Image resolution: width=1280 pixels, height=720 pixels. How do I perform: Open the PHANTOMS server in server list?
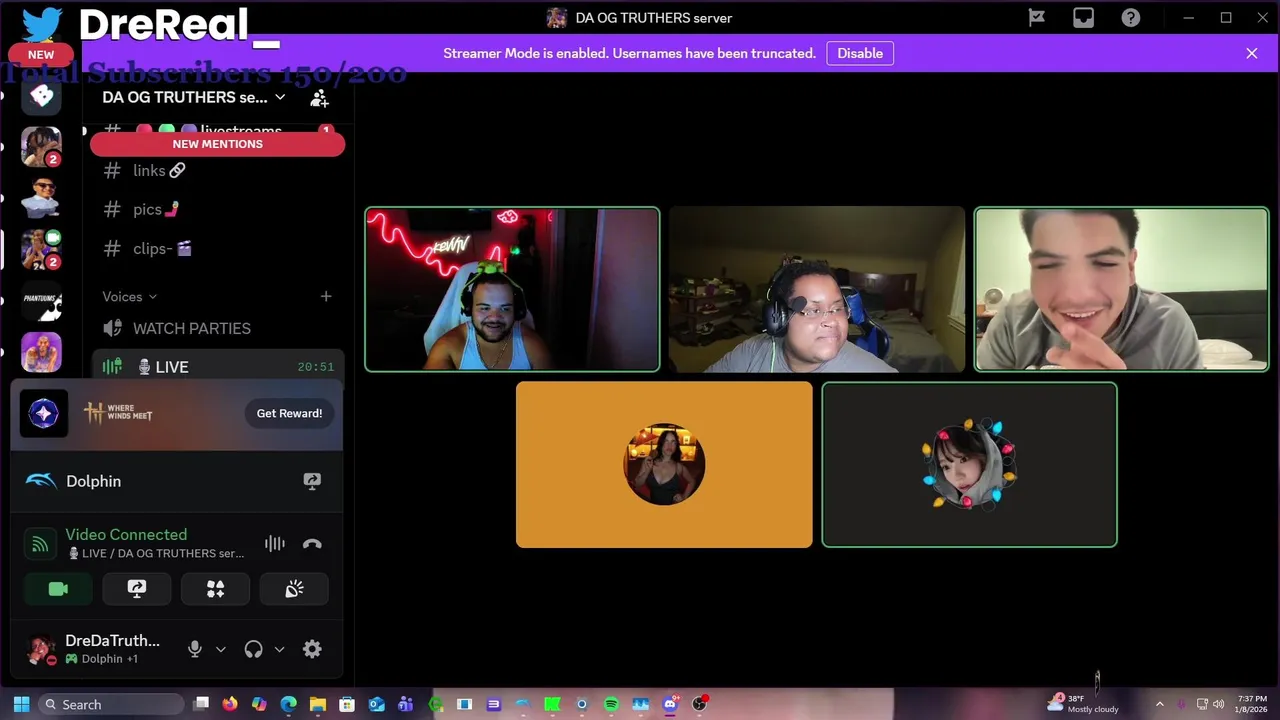coord(41,299)
